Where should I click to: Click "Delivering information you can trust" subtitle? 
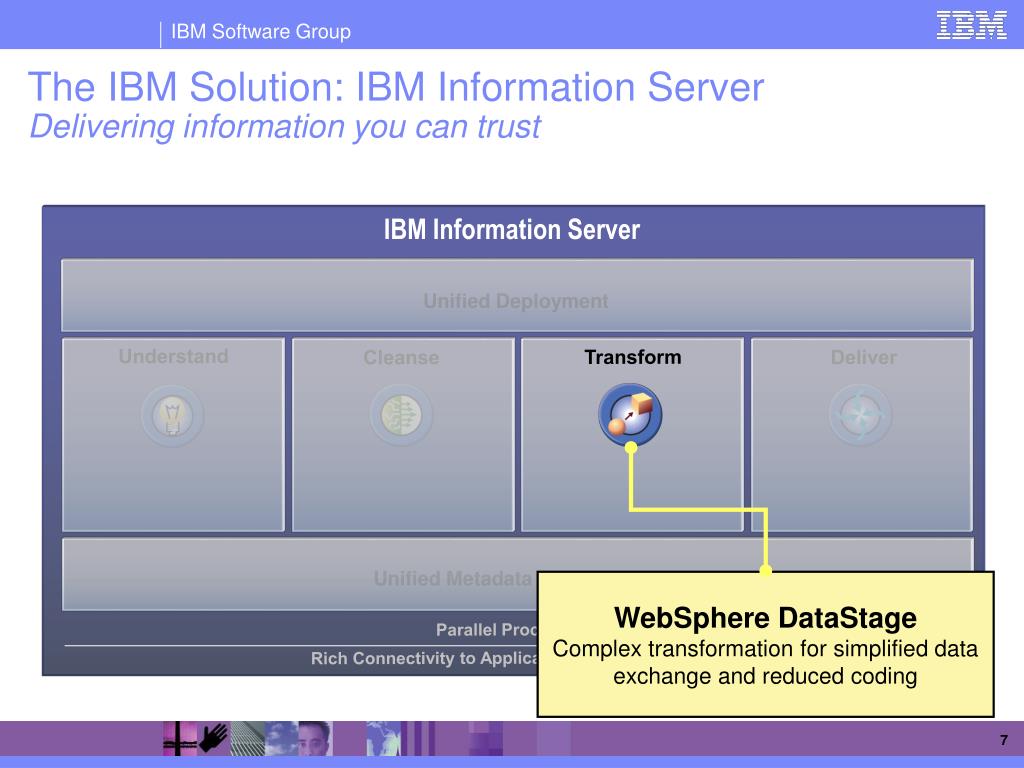285,127
